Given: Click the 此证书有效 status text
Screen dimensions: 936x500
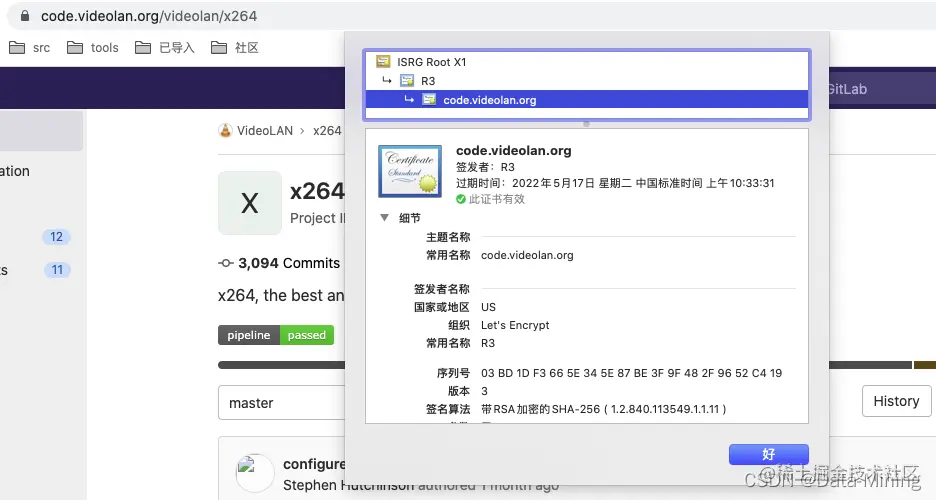Looking at the screenshot, I should [497, 199].
